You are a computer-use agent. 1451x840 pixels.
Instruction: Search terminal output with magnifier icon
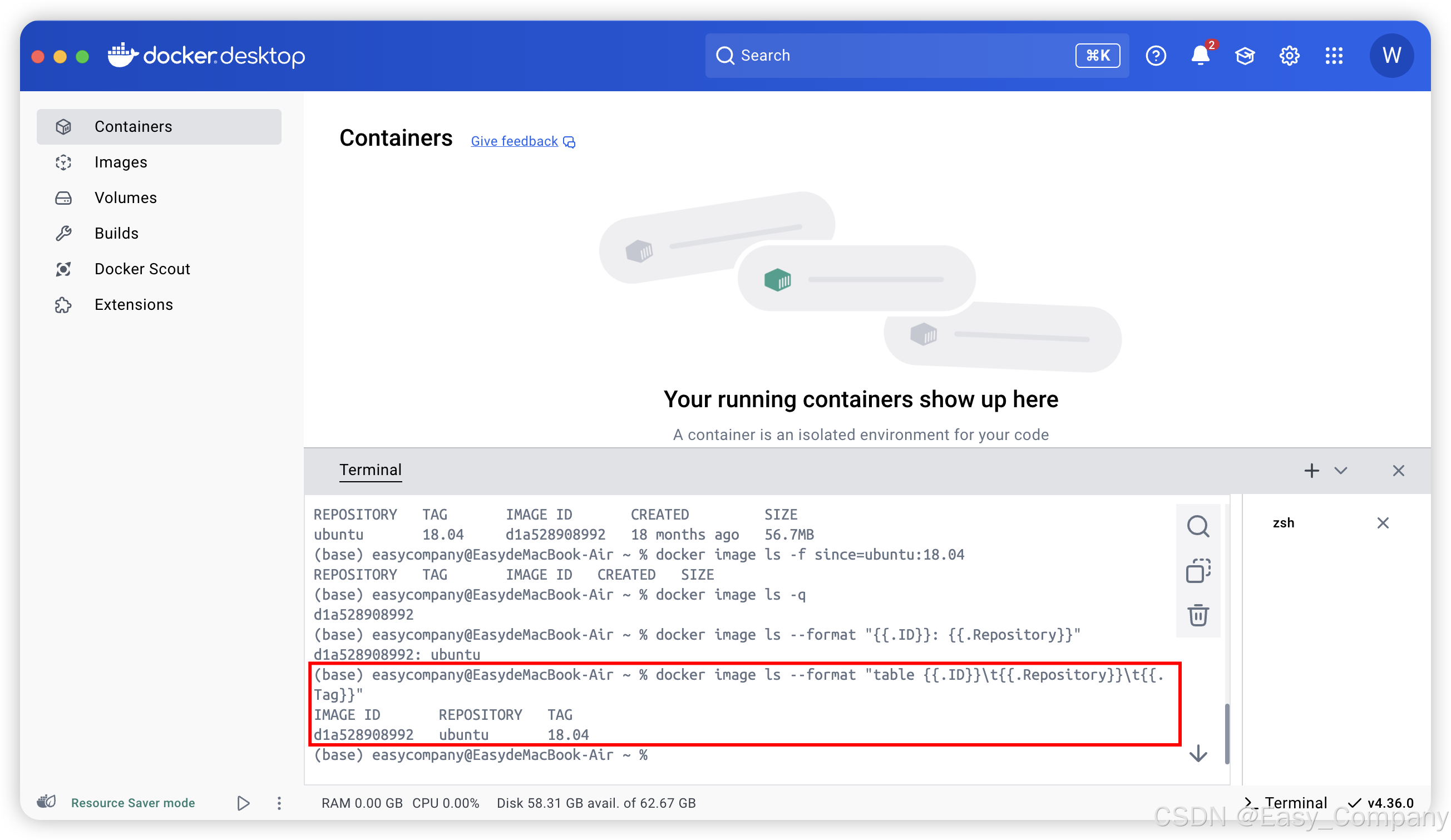1198,526
